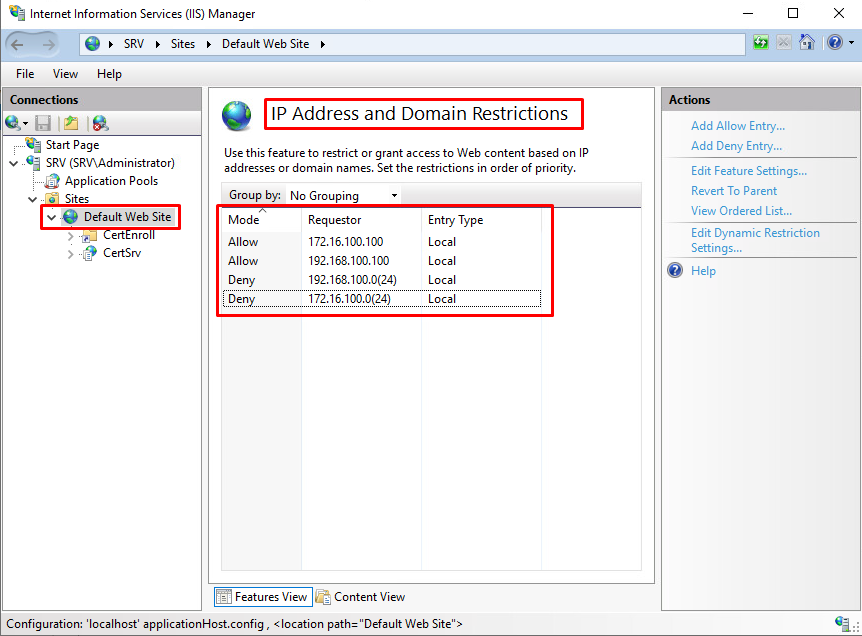The image size is (862, 636).
Task: Click the globe icon in the address bar
Action: click(x=92, y=44)
